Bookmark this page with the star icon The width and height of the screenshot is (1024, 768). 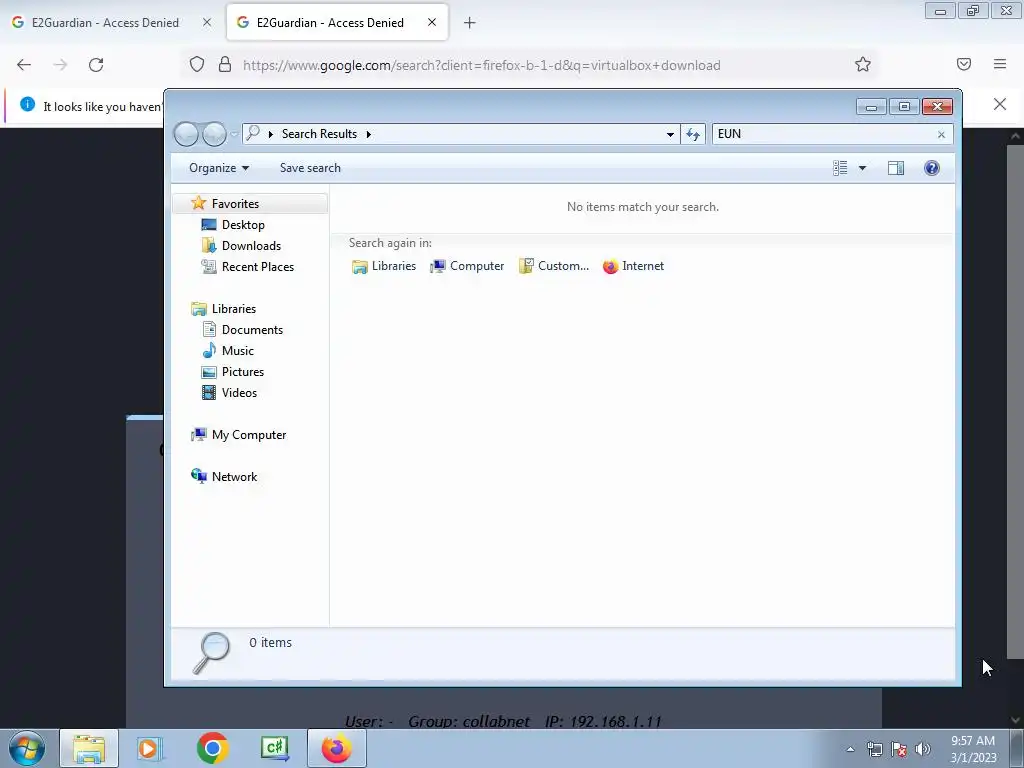click(863, 64)
